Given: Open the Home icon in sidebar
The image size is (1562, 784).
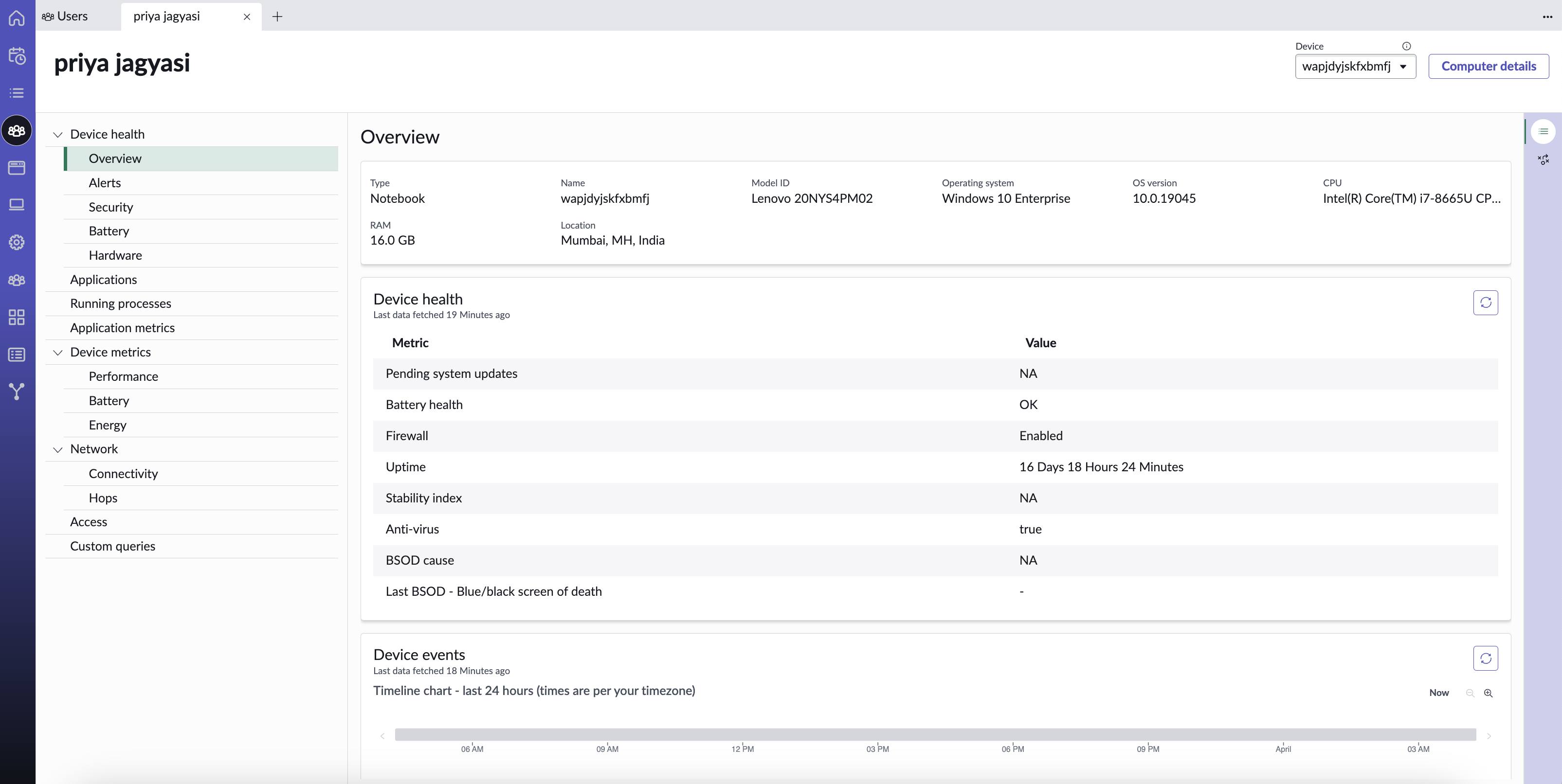Looking at the screenshot, I should click(17, 18).
